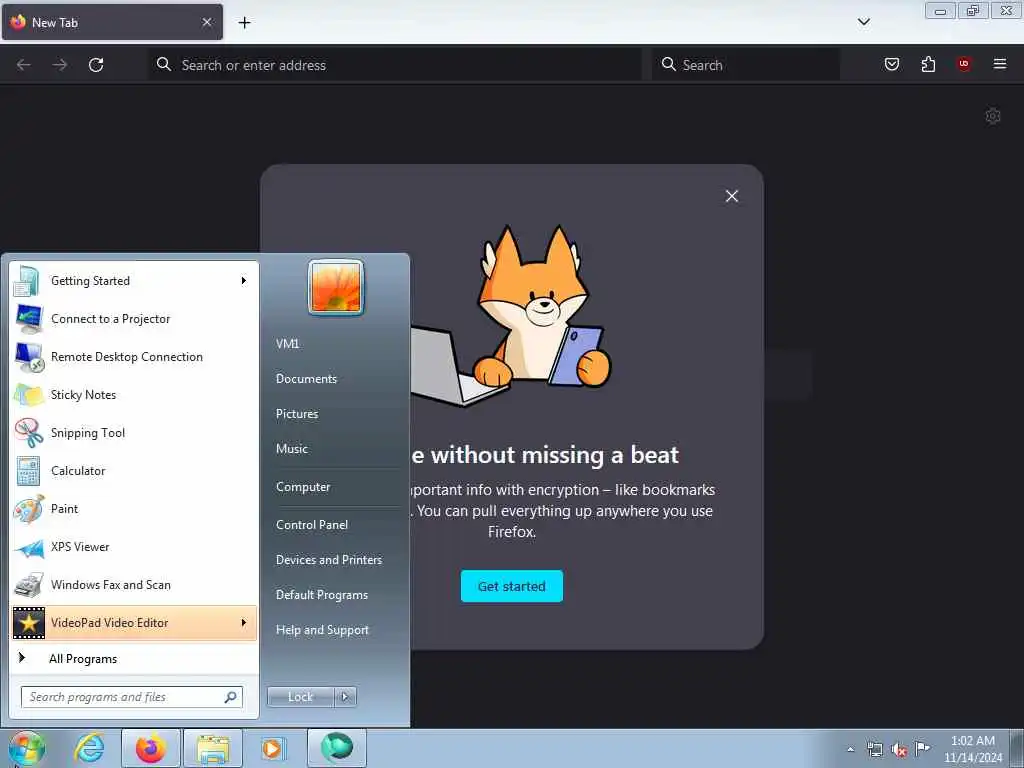Viewport: 1024px width, 768px height.
Task: Switch to Firefox taskbar icon
Action: click(x=150, y=748)
